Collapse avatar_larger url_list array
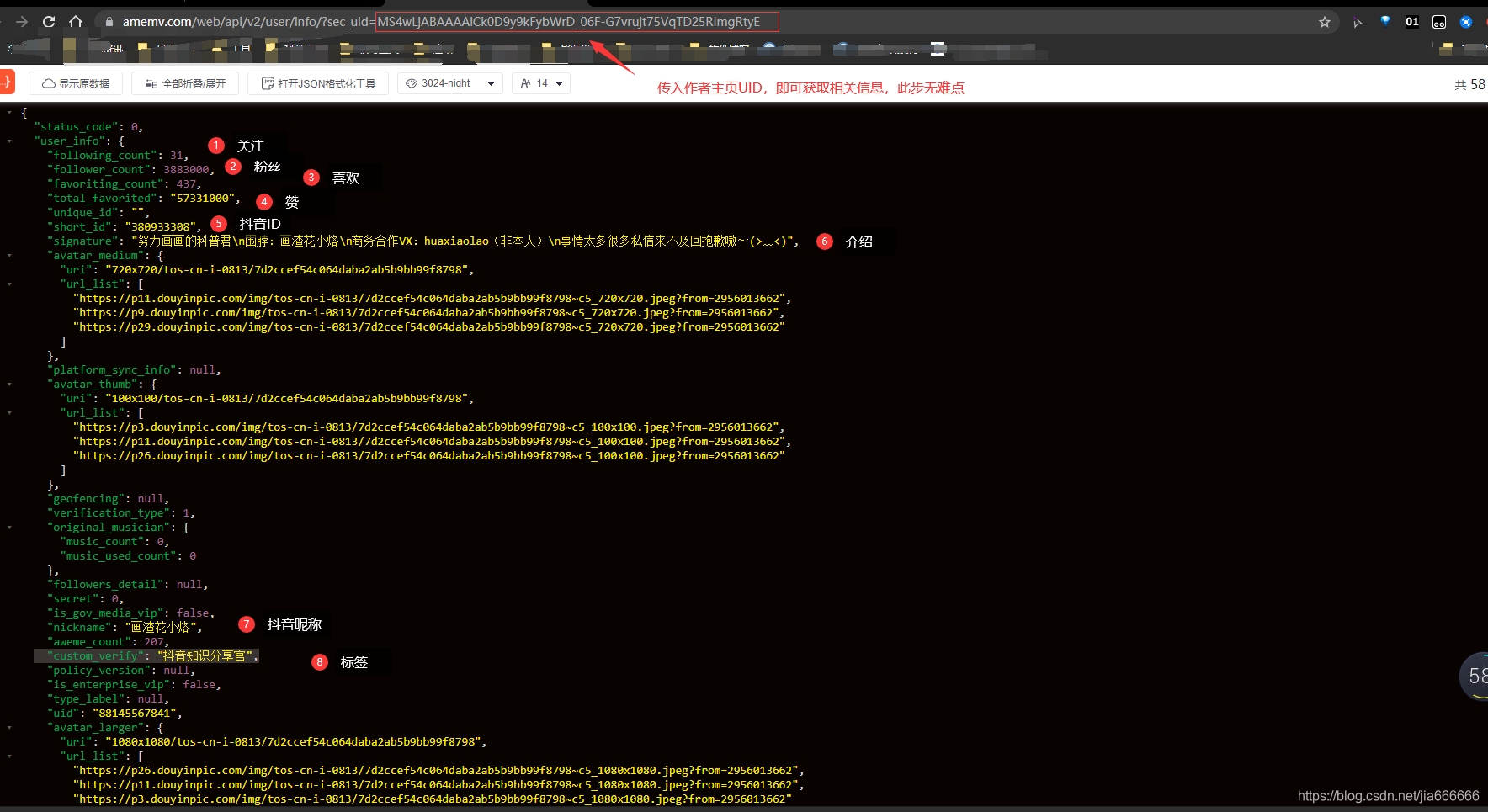Viewport: 1488px width, 812px height. [9, 756]
